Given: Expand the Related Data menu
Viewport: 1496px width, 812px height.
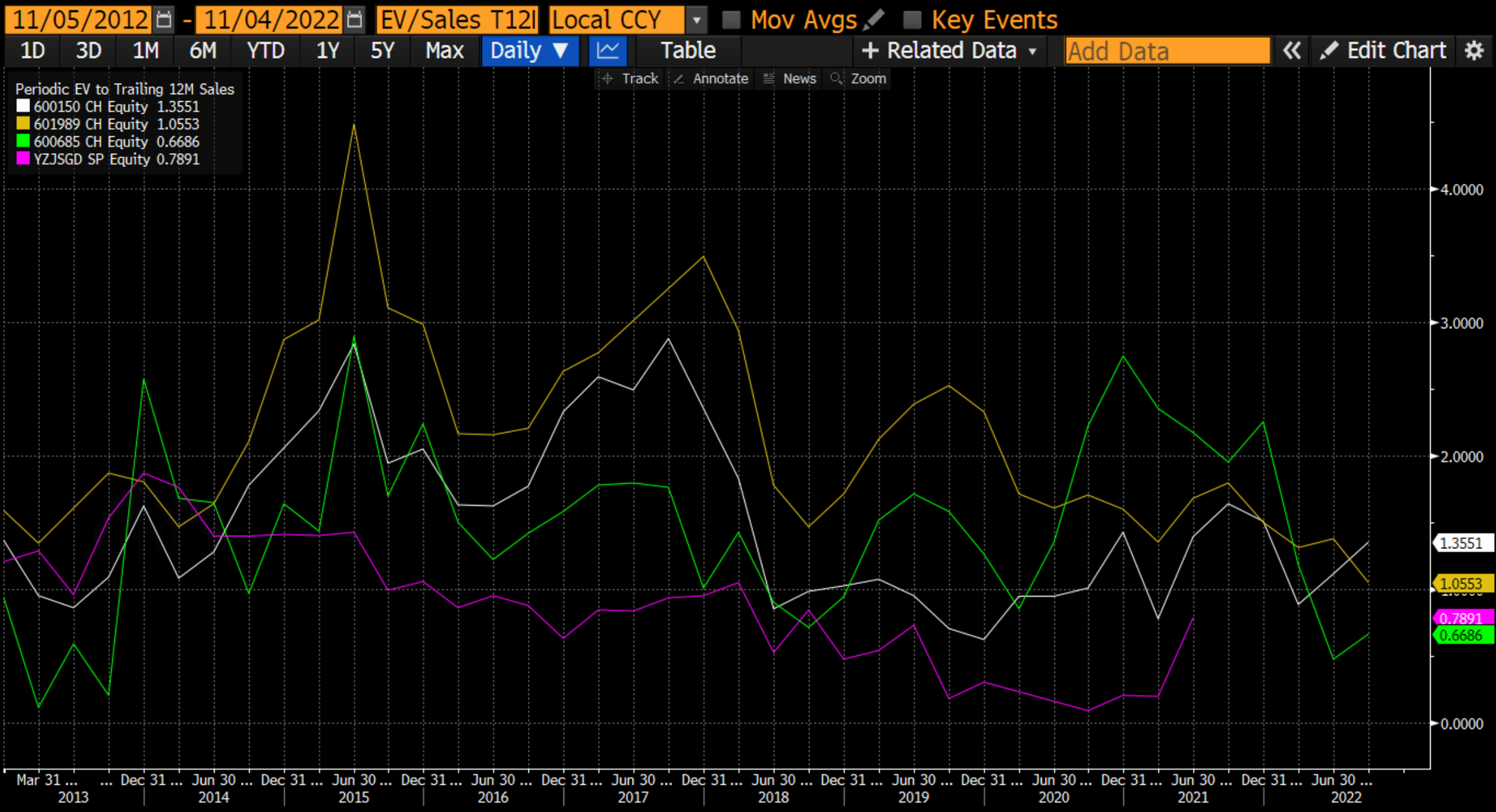Looking at the screenshot, I should [x=950, y=51].
